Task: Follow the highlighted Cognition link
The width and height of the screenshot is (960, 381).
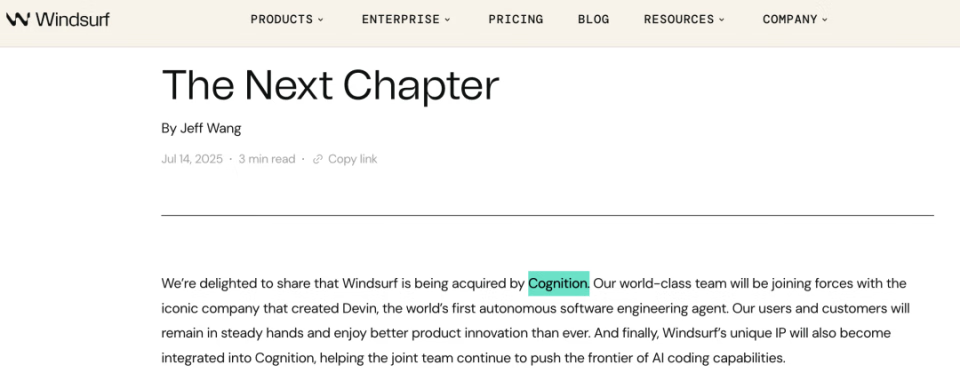Action: tap(558, 284)
